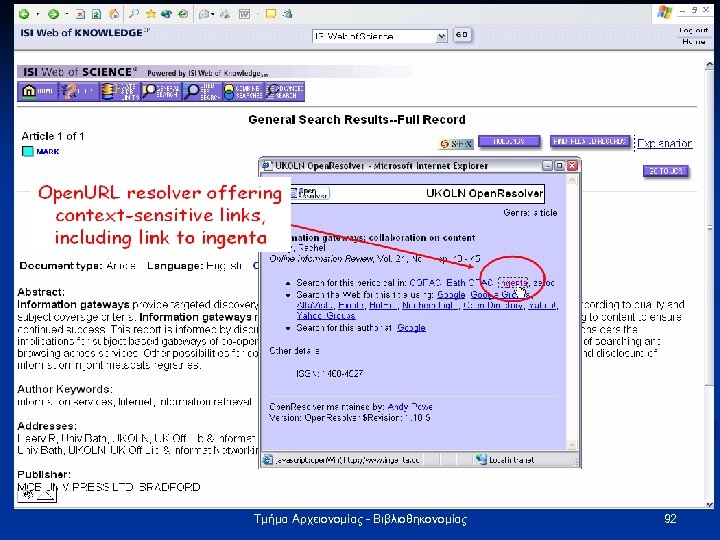Open the Messenger icon in toolbar

point(287,14)
